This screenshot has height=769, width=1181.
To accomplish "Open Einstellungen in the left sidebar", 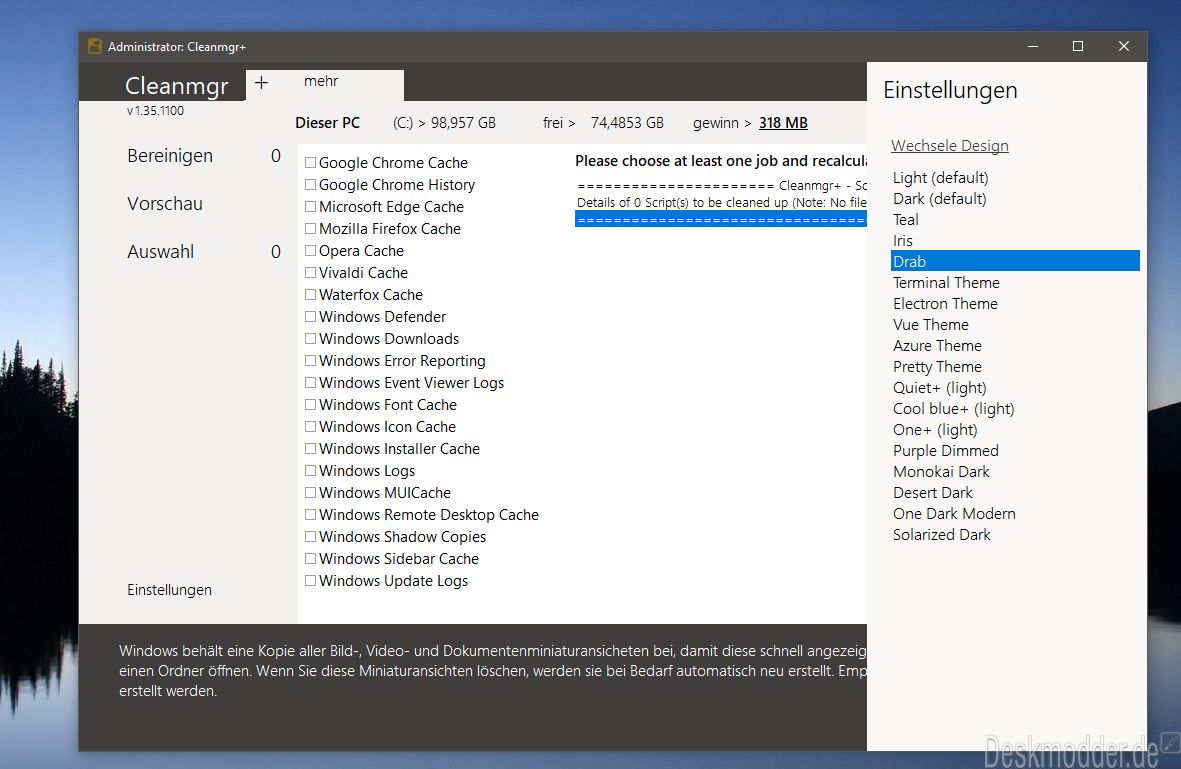I will 169,590.
